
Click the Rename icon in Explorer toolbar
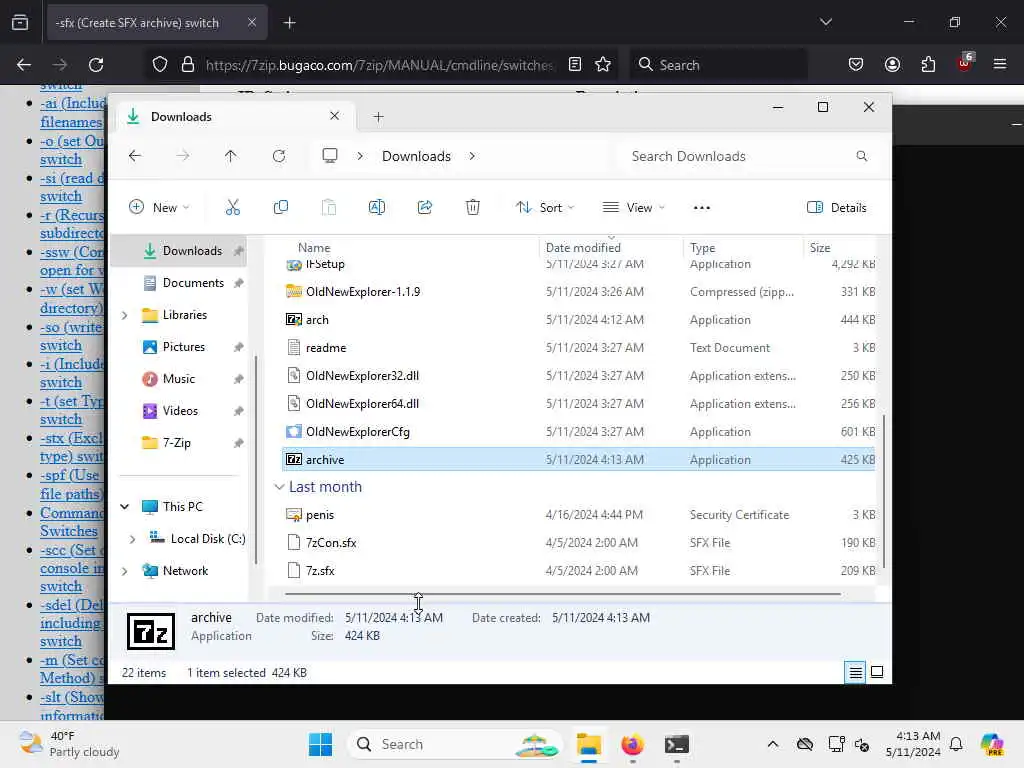(377, 208)
